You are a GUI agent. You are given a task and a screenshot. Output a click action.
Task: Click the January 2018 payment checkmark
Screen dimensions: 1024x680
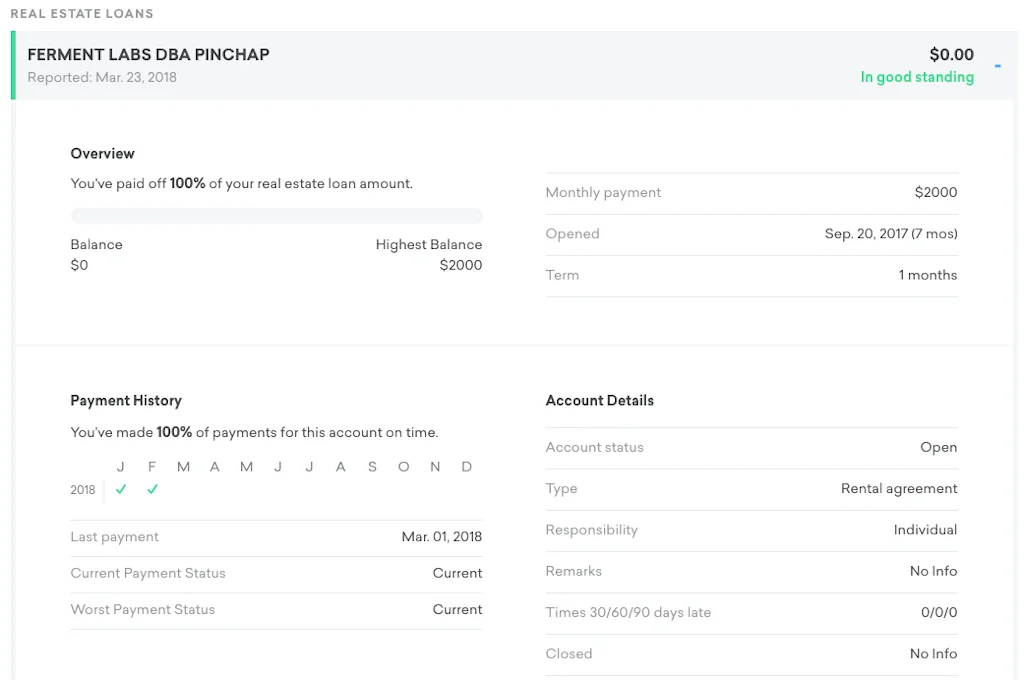point(121,489)
